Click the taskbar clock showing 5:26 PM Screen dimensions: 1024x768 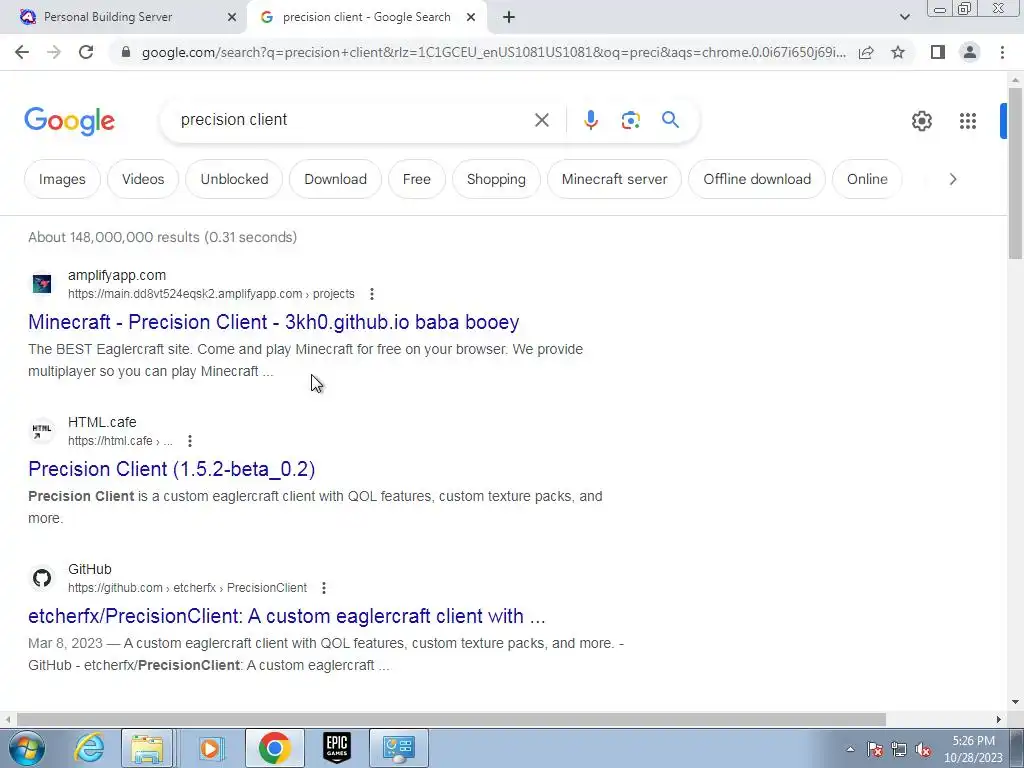coord(973,749)
